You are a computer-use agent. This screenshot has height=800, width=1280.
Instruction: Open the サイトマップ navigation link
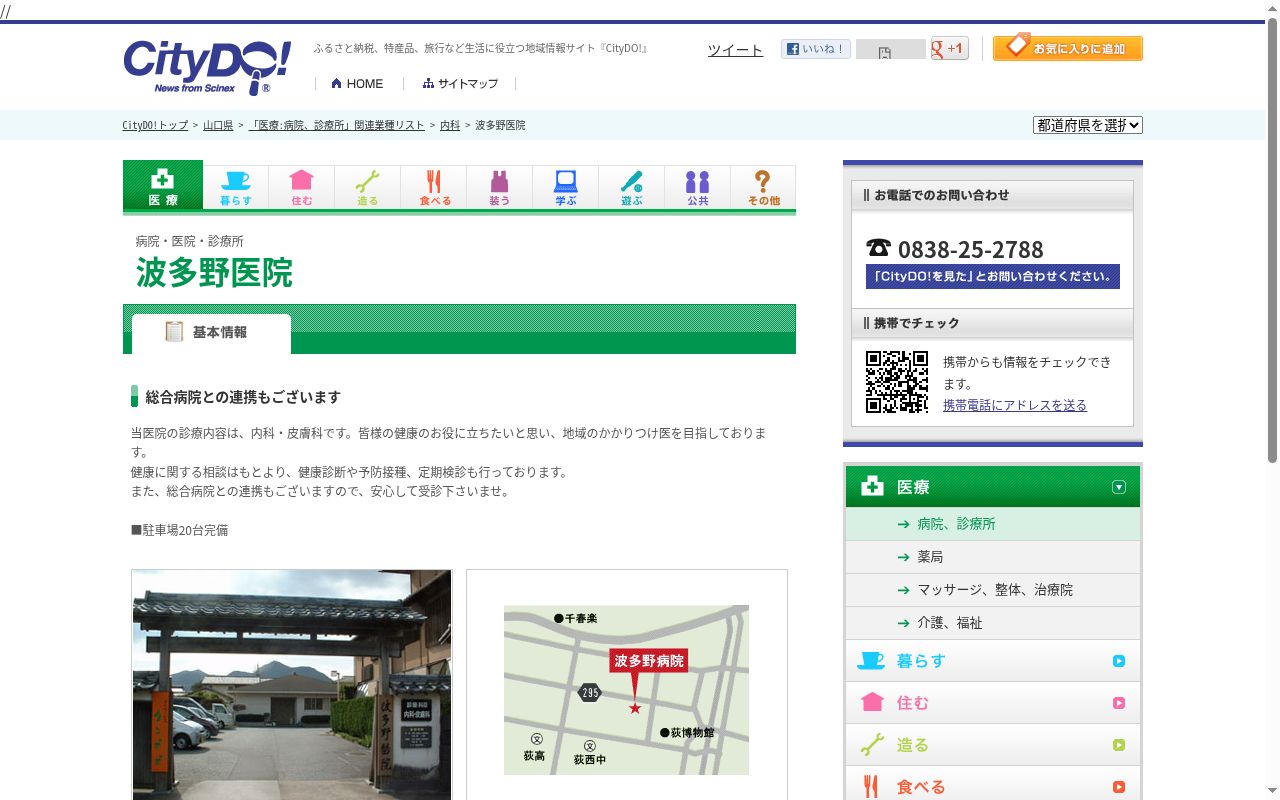(460, 84)
